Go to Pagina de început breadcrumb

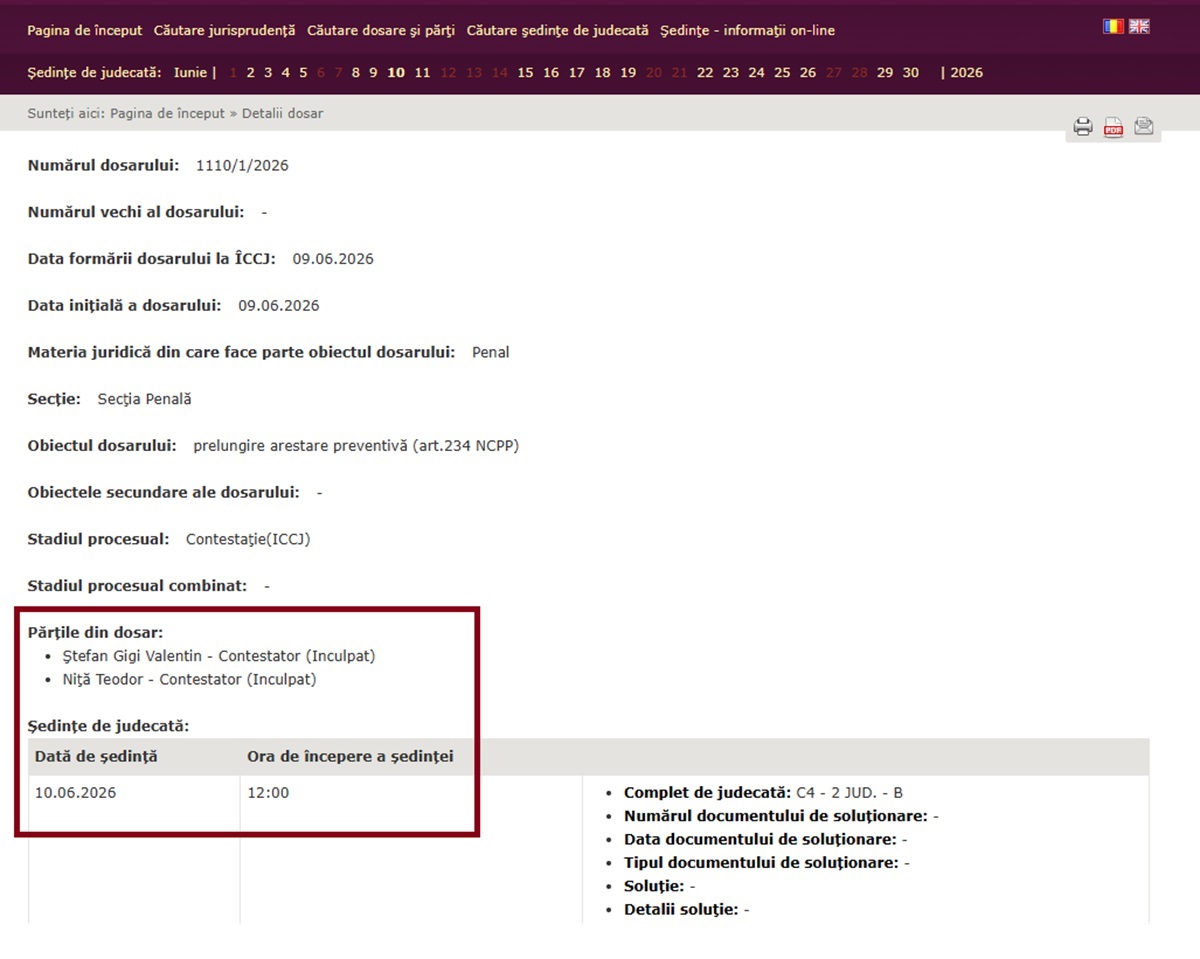click(x=168, y=114)
